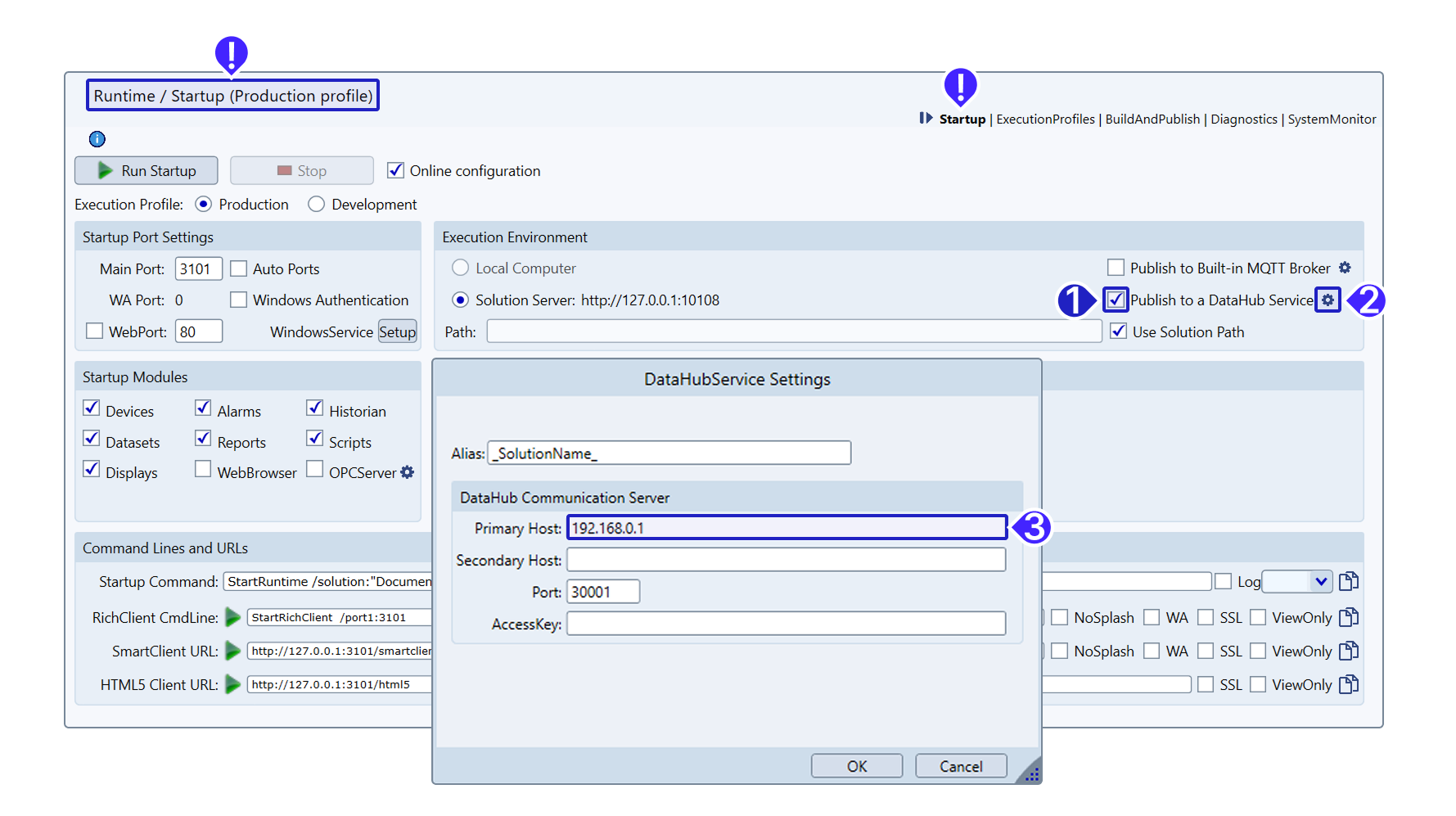Uncheck the Alarms module
The height and width of the screenshot is (816, 1456).
tap(203, 408)
